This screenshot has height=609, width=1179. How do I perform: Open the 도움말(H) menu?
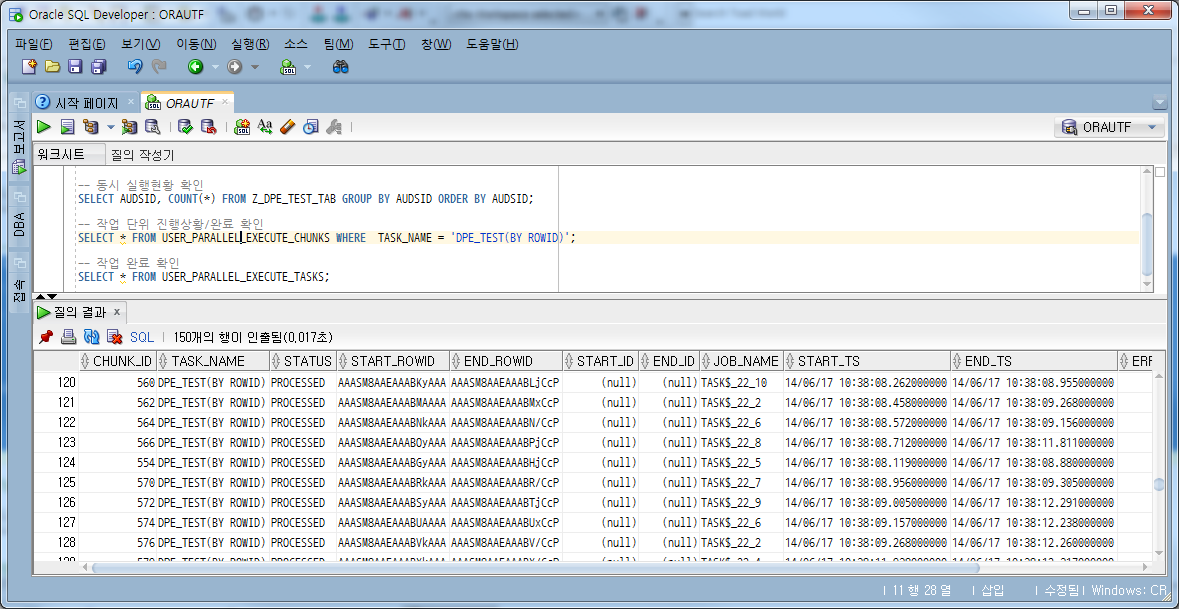[x=493, y=44]
